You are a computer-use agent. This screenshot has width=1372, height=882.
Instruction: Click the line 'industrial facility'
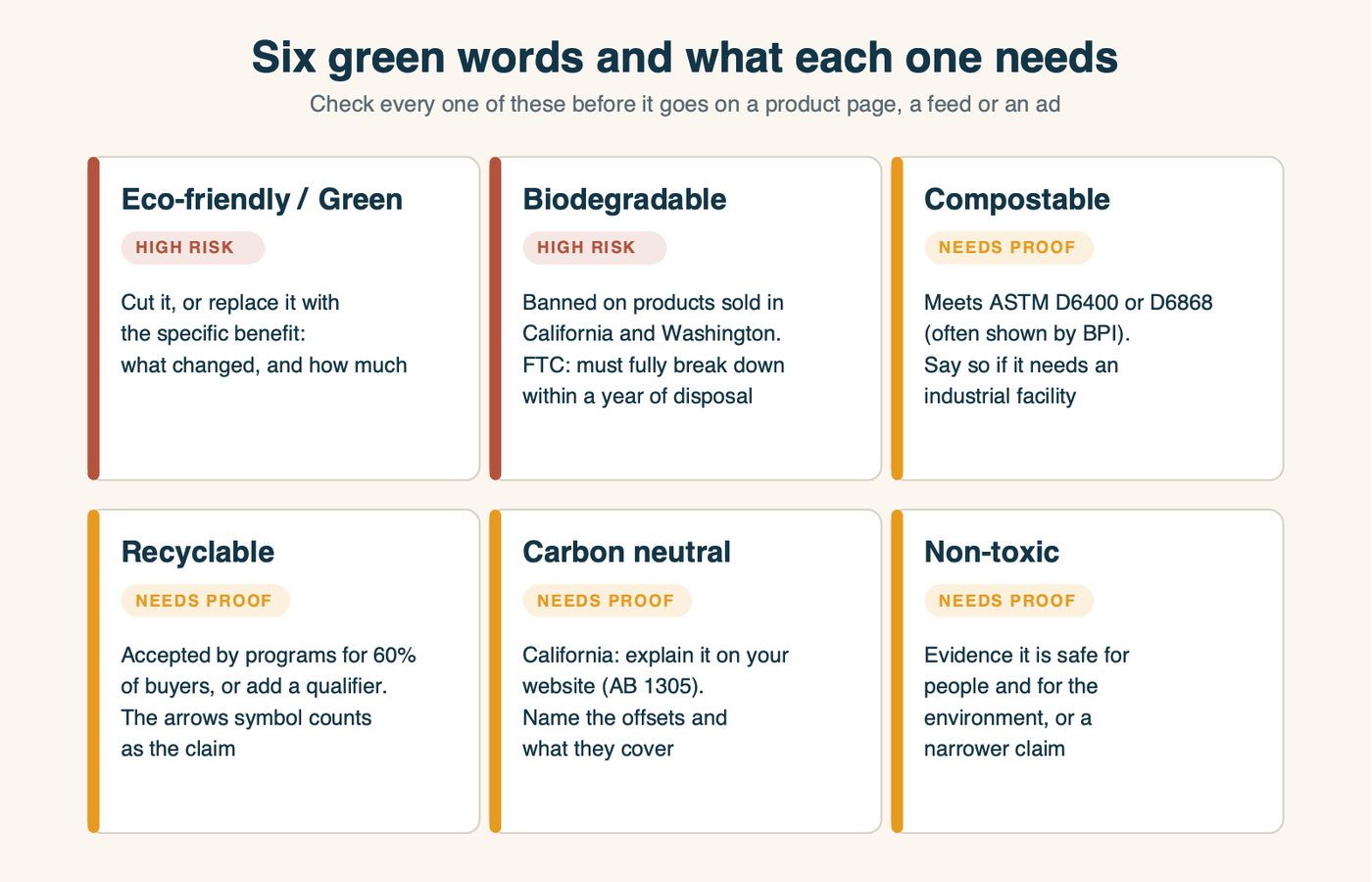point(1000,397)
